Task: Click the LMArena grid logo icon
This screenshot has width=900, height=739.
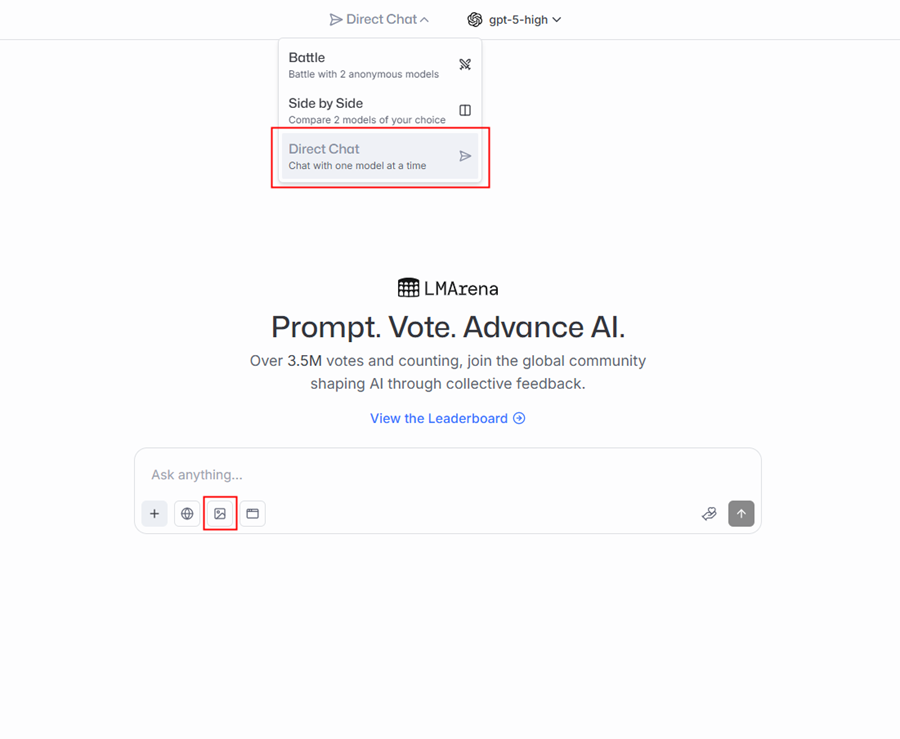Action: [x=408, y=288]
